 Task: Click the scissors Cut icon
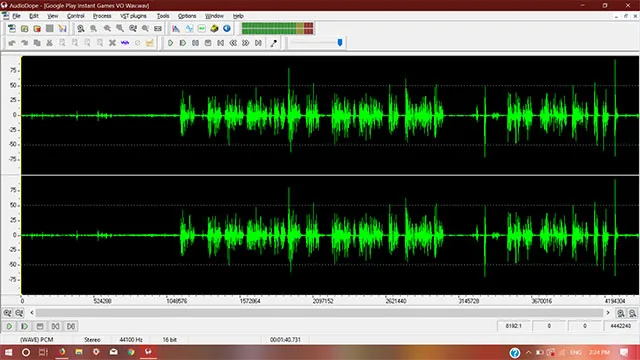tap(49, 43)
